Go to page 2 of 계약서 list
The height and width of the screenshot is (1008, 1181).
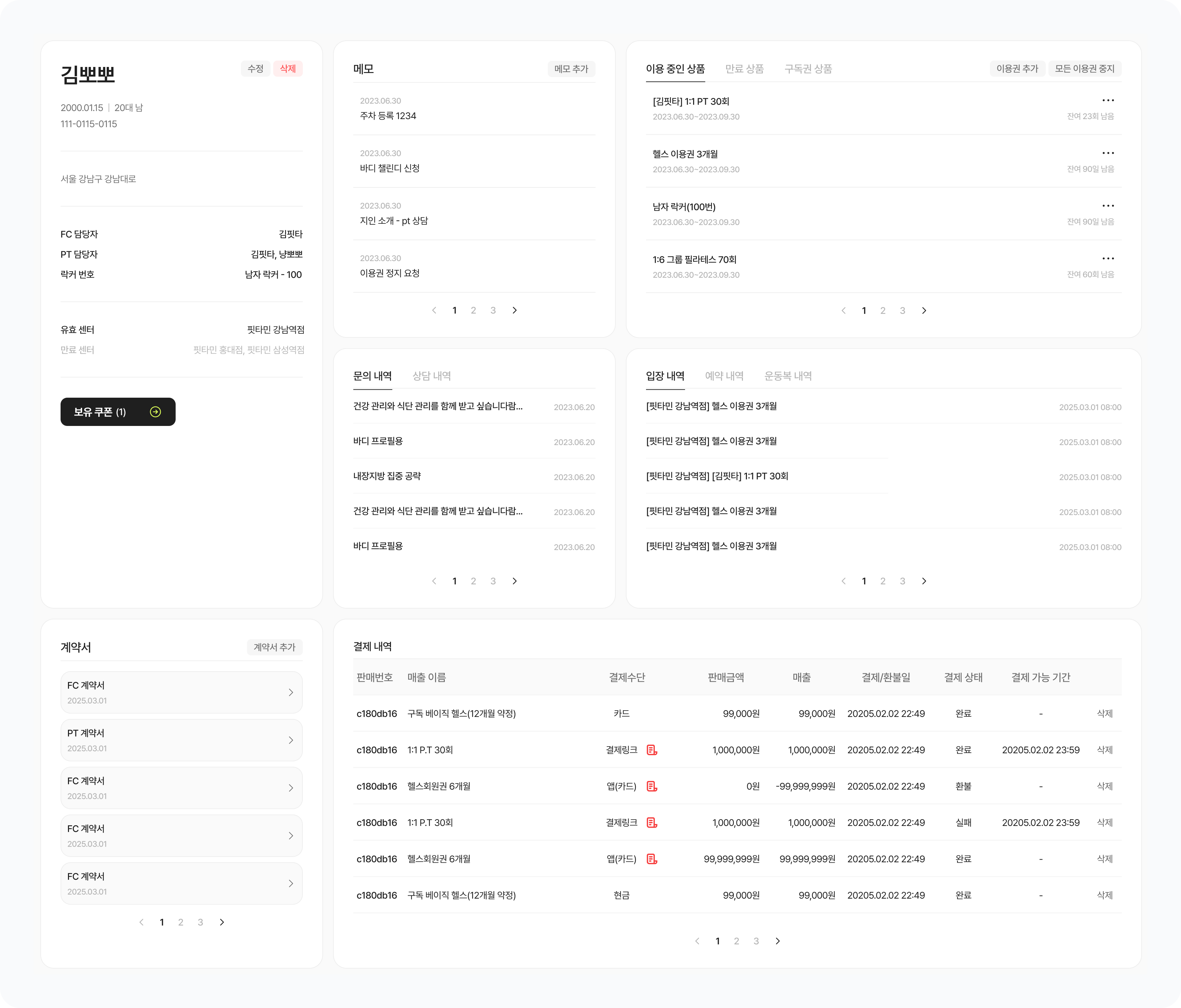click(181, 923)
